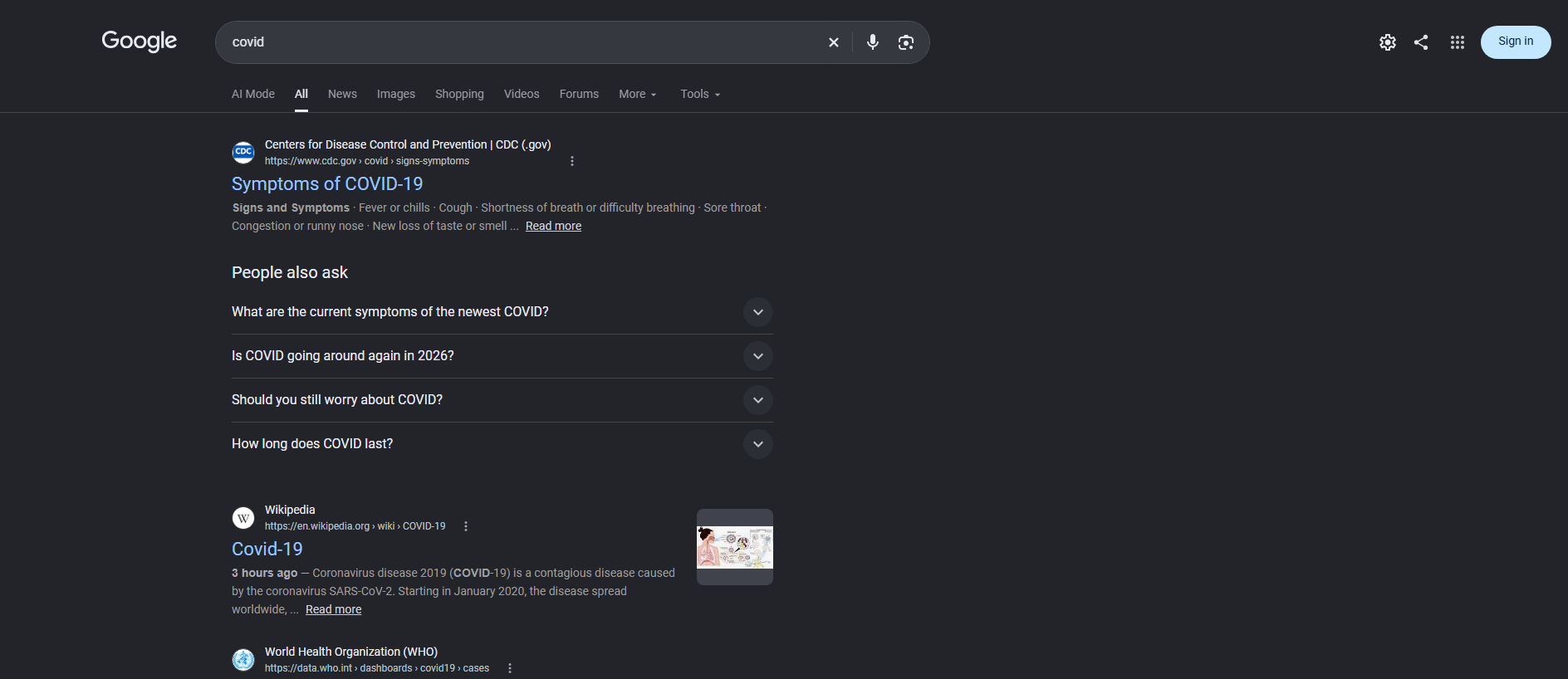Open the Wikipedia result thumbnail image

tap(735, 547)
